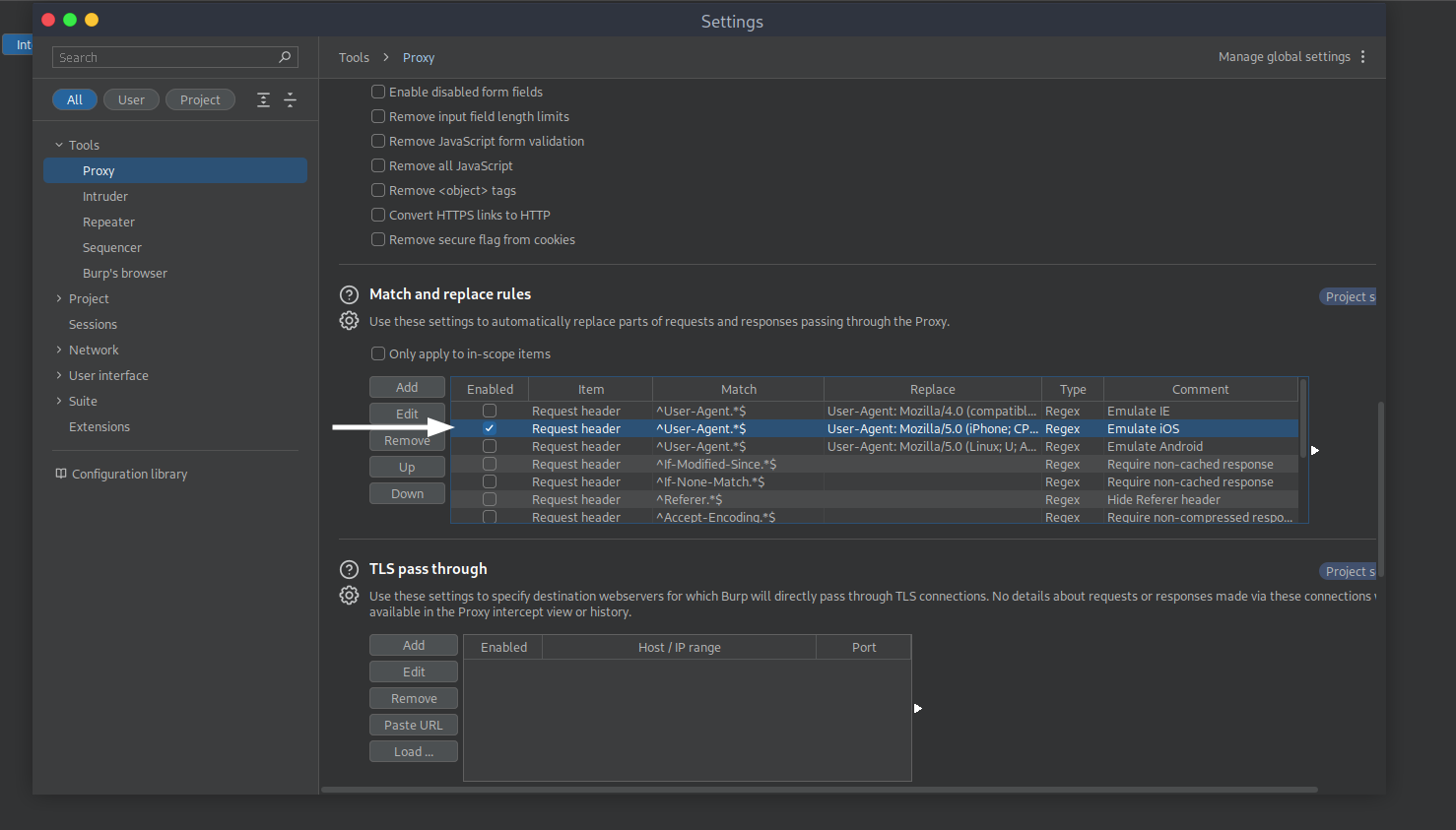
Task: Click the match rules table scrollbar
Action: 1303,417
